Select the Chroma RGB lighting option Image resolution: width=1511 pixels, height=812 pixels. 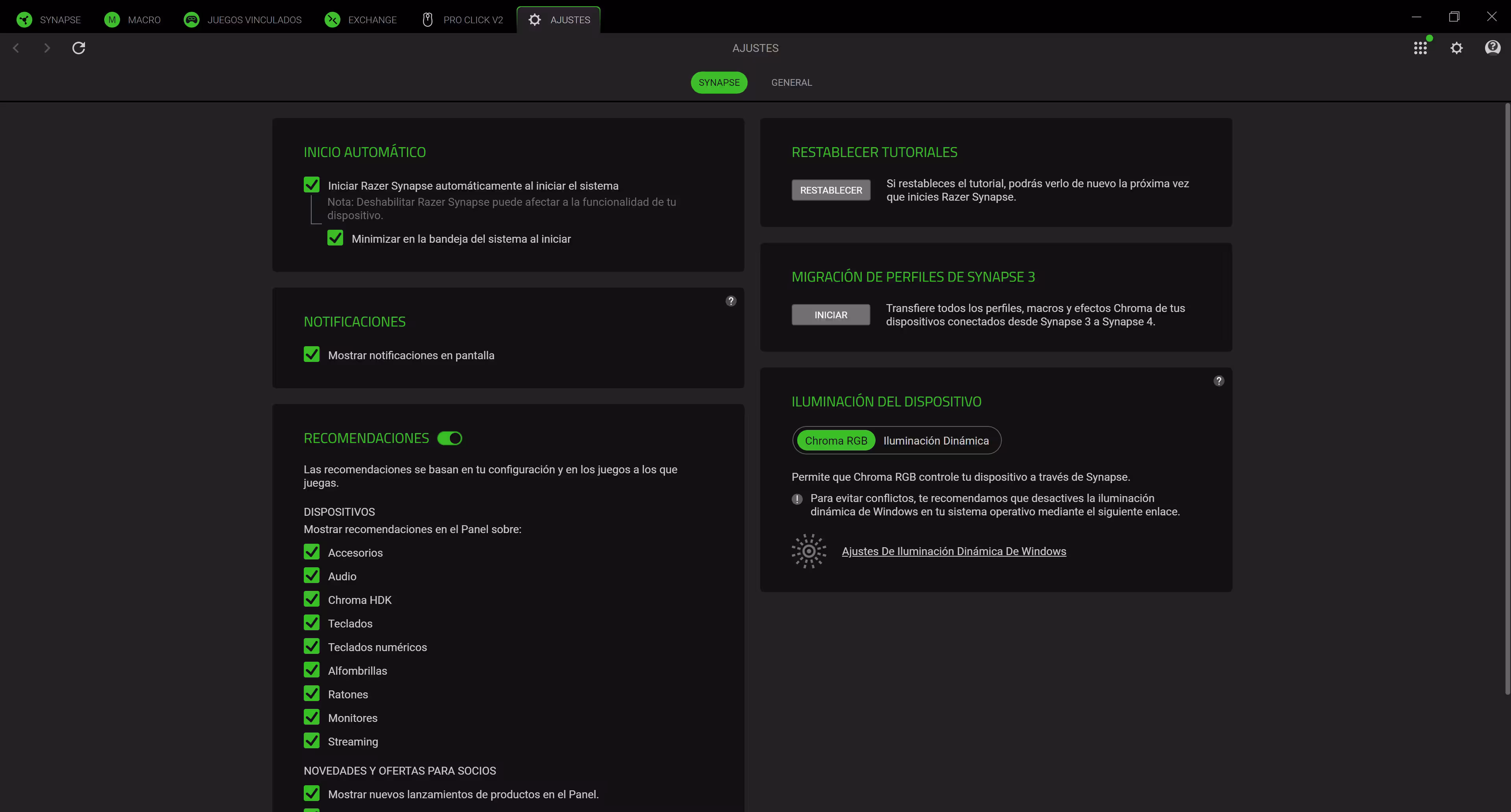pyautogui.click(x=835, y=440)
